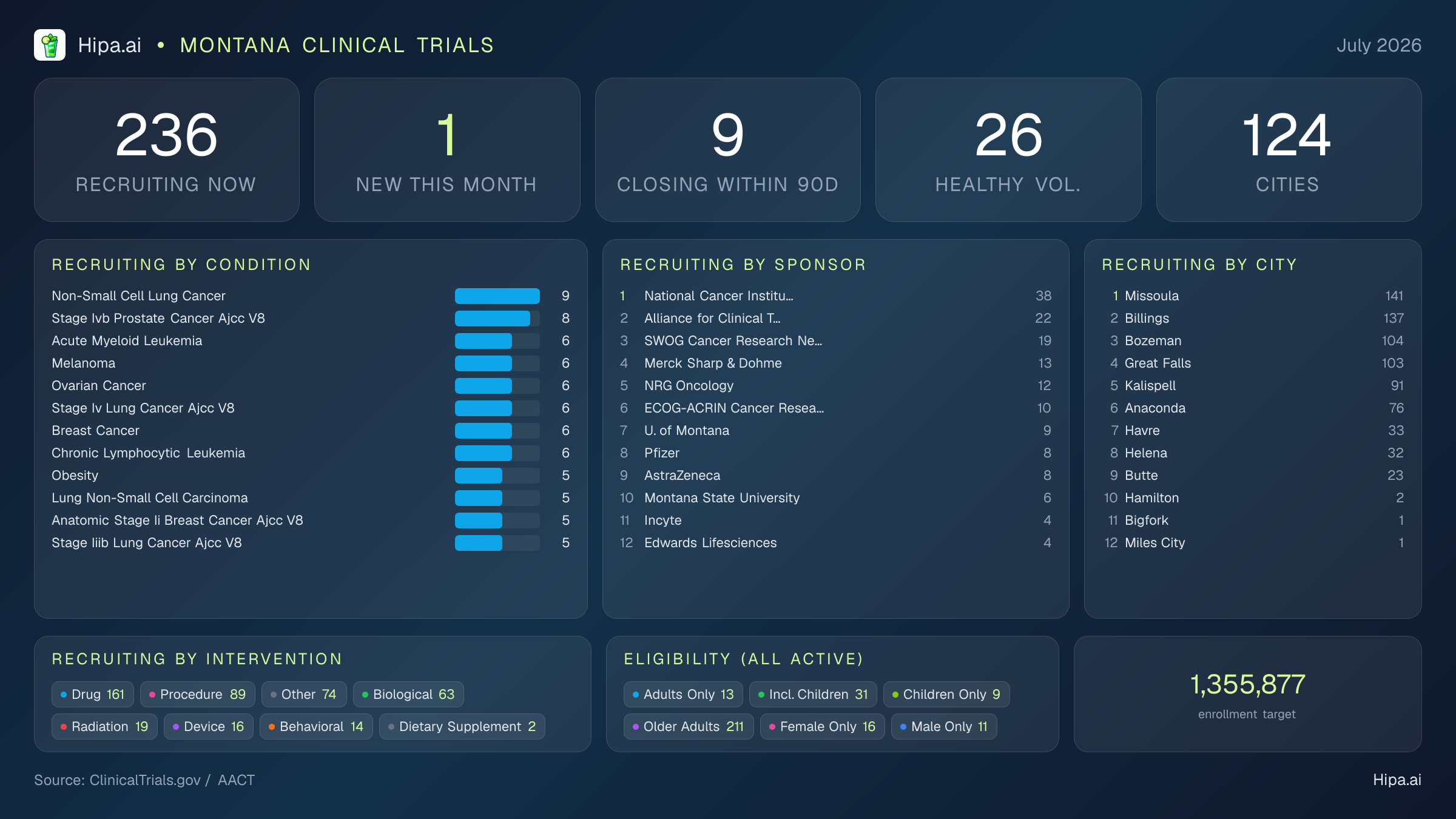Select Edwards Lifesciences sponsor
The width and height of the screenshot is (1456, 819).
pos(835,543)
